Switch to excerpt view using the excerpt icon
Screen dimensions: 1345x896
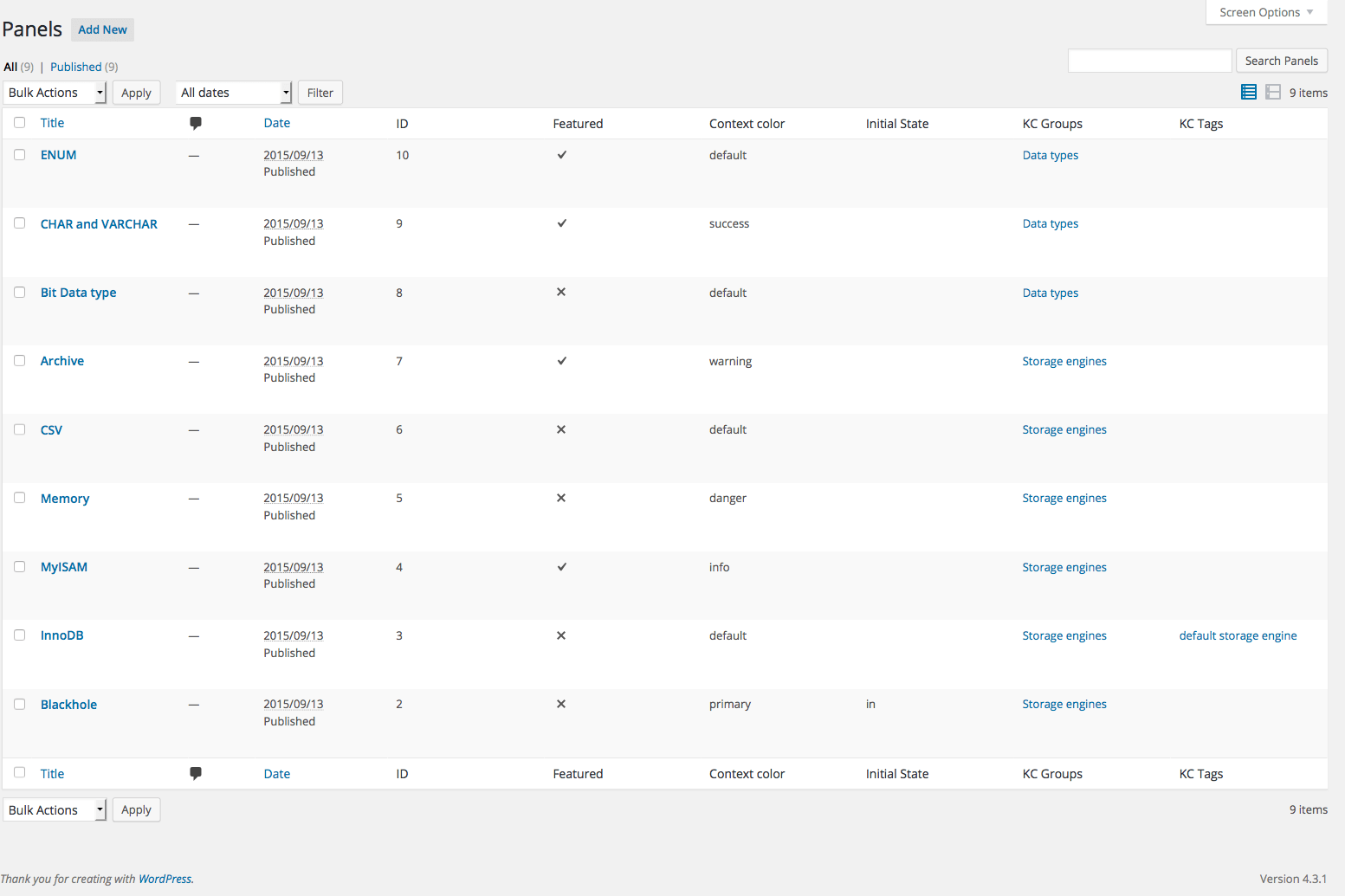pyautogui.click(x=1273, y=92)
